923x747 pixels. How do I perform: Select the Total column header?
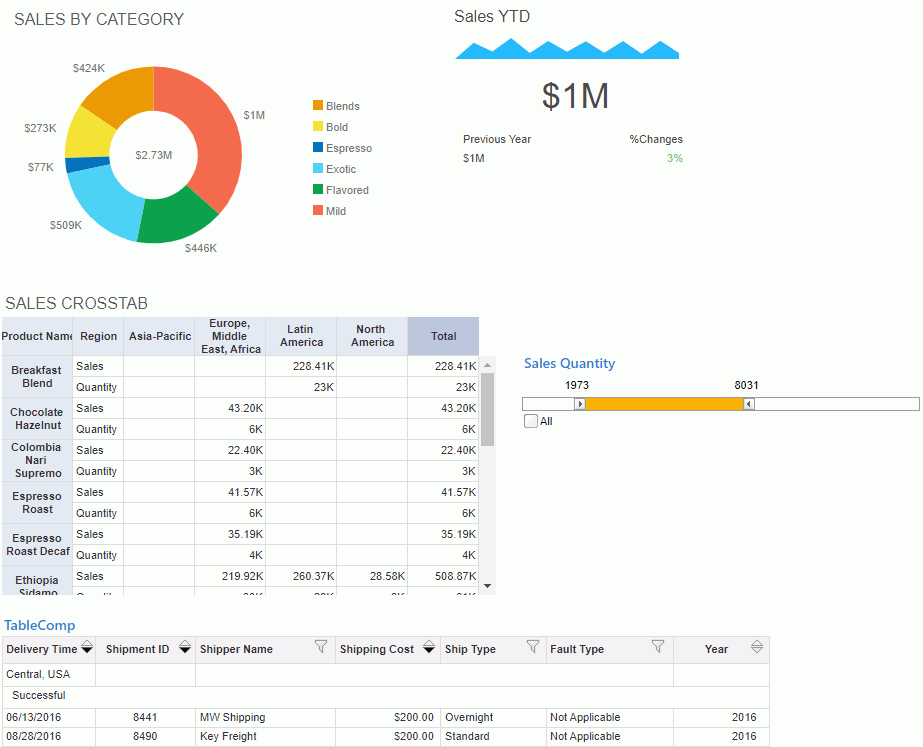coord(443,336)
